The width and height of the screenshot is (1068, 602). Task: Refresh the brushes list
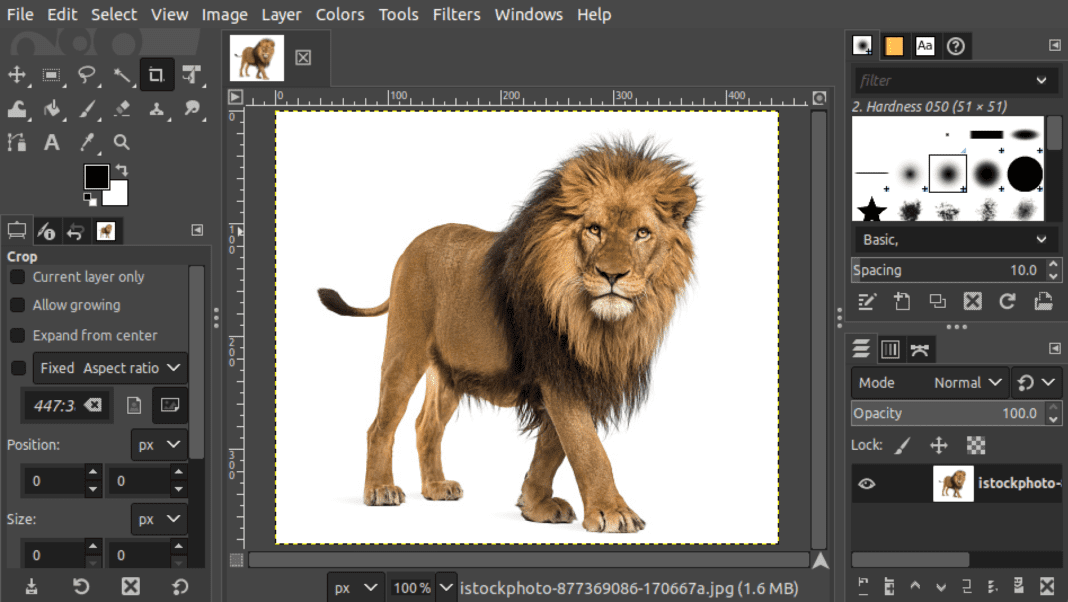(1007, 301)
